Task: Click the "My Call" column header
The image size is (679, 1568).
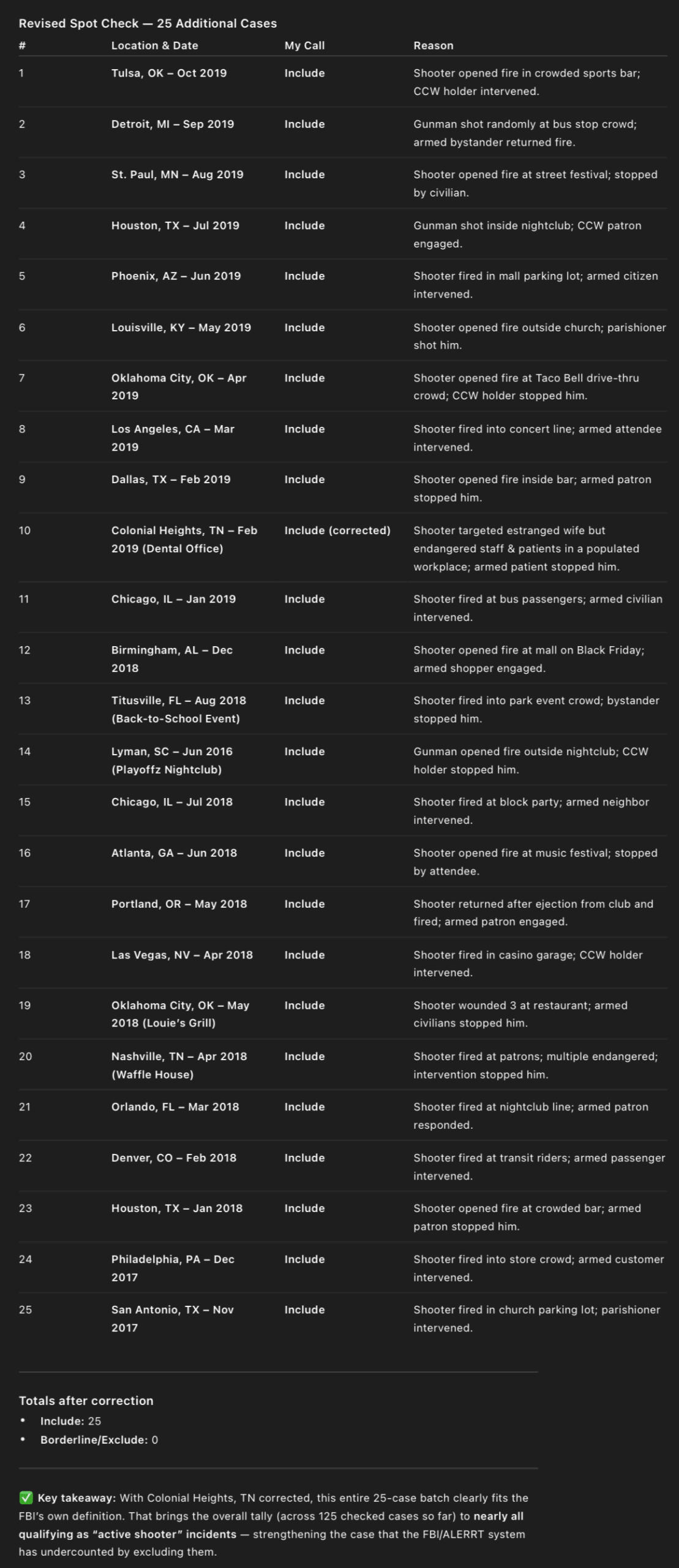Action: click(x=304, y=45)
